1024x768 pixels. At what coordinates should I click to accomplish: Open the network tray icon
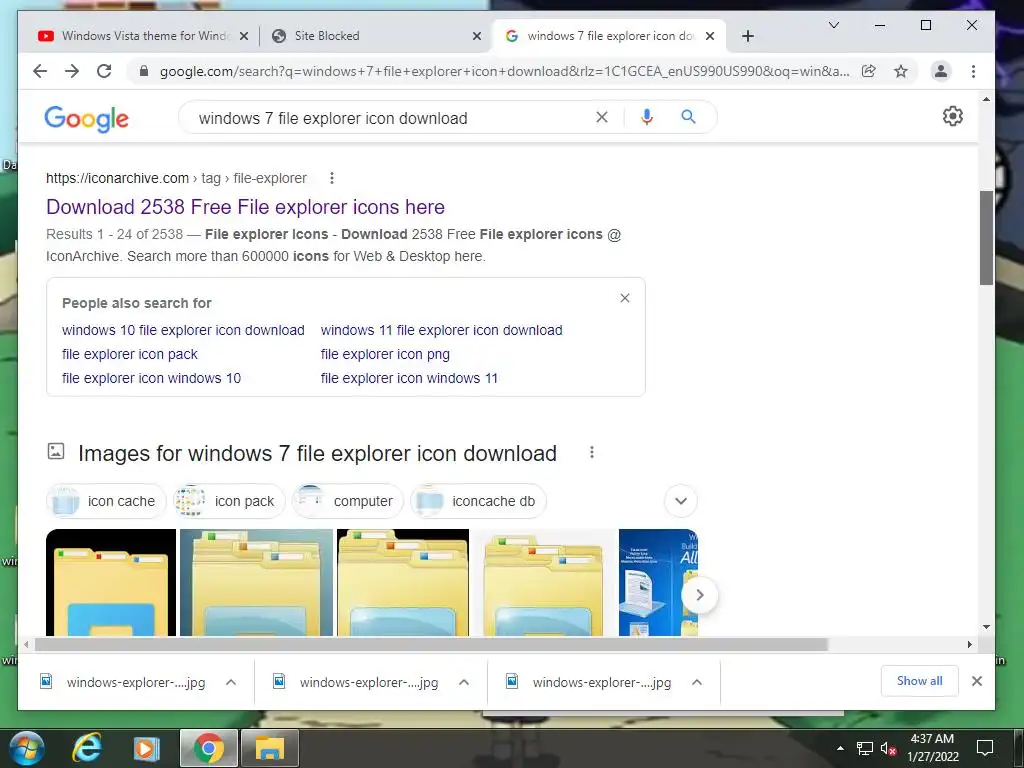[865, 748]
